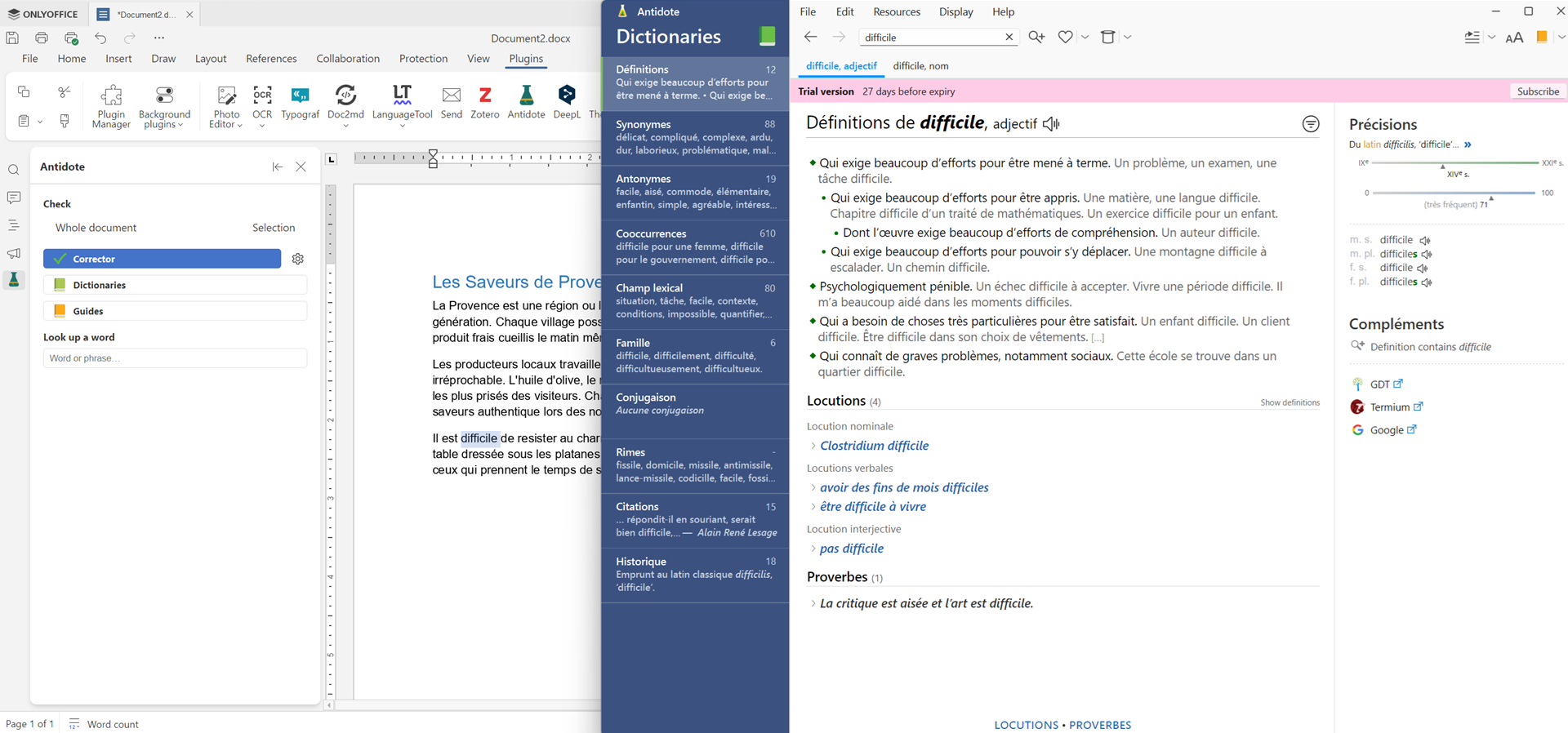1568x733 pixels.
Task: Open the Send plugin
Action: coord(451,104)
